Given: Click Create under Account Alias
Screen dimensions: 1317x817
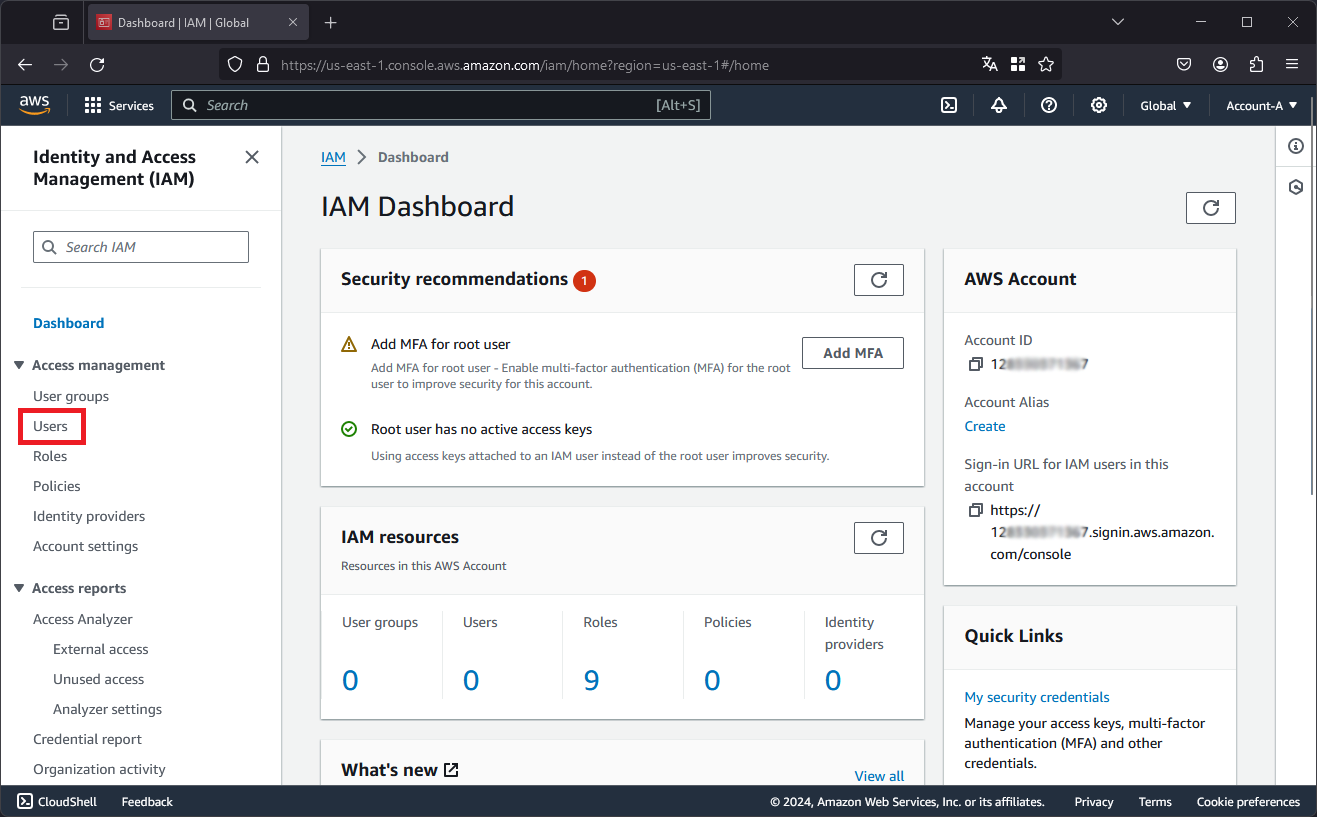Looking at the screenshot, I should 985,426.
